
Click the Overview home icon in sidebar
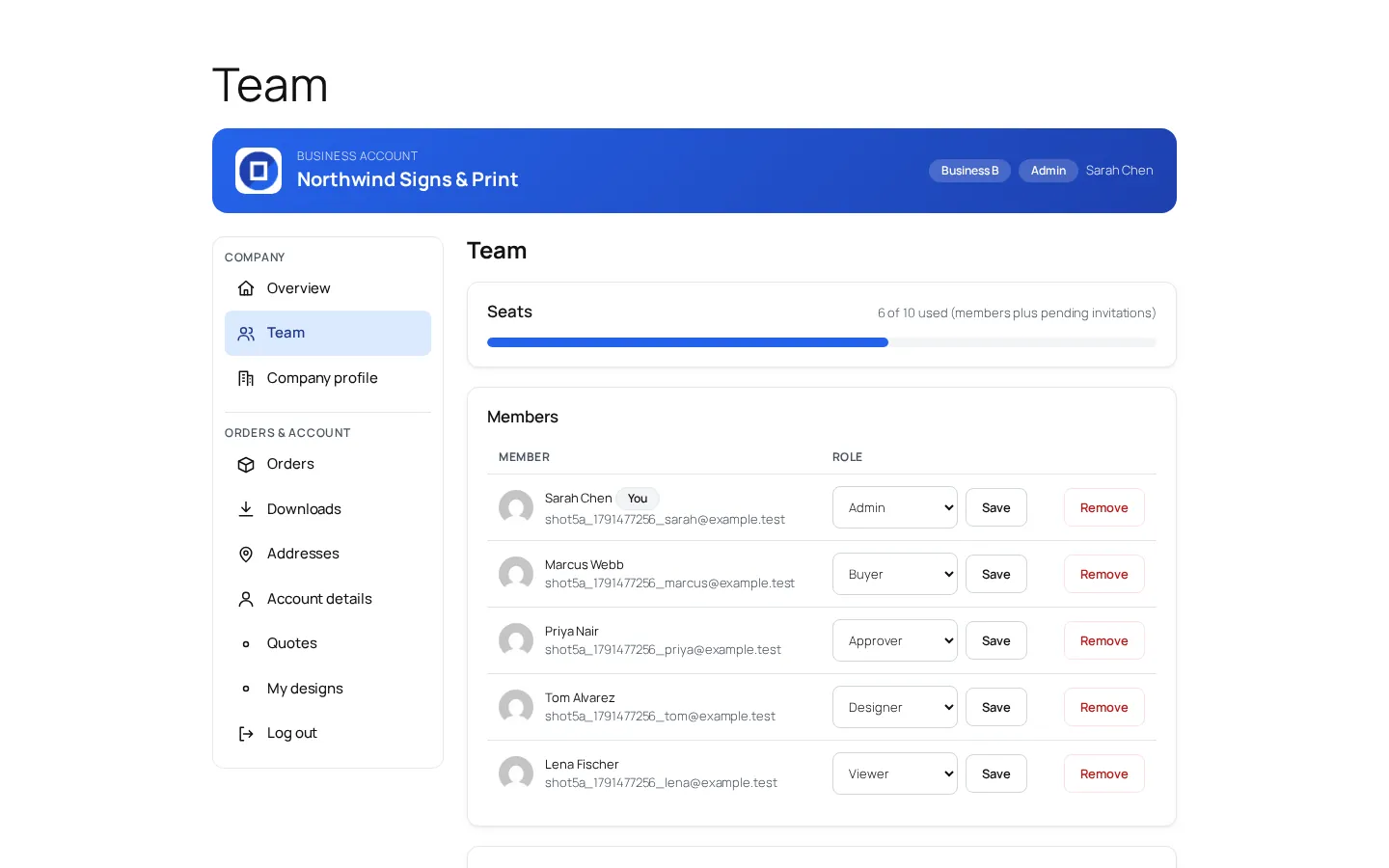pyautogui.click(x=246, y=288)
